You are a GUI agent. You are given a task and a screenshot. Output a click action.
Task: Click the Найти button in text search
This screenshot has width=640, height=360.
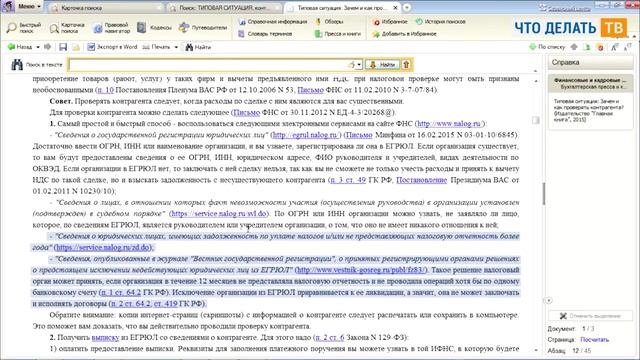pos(383,64)
